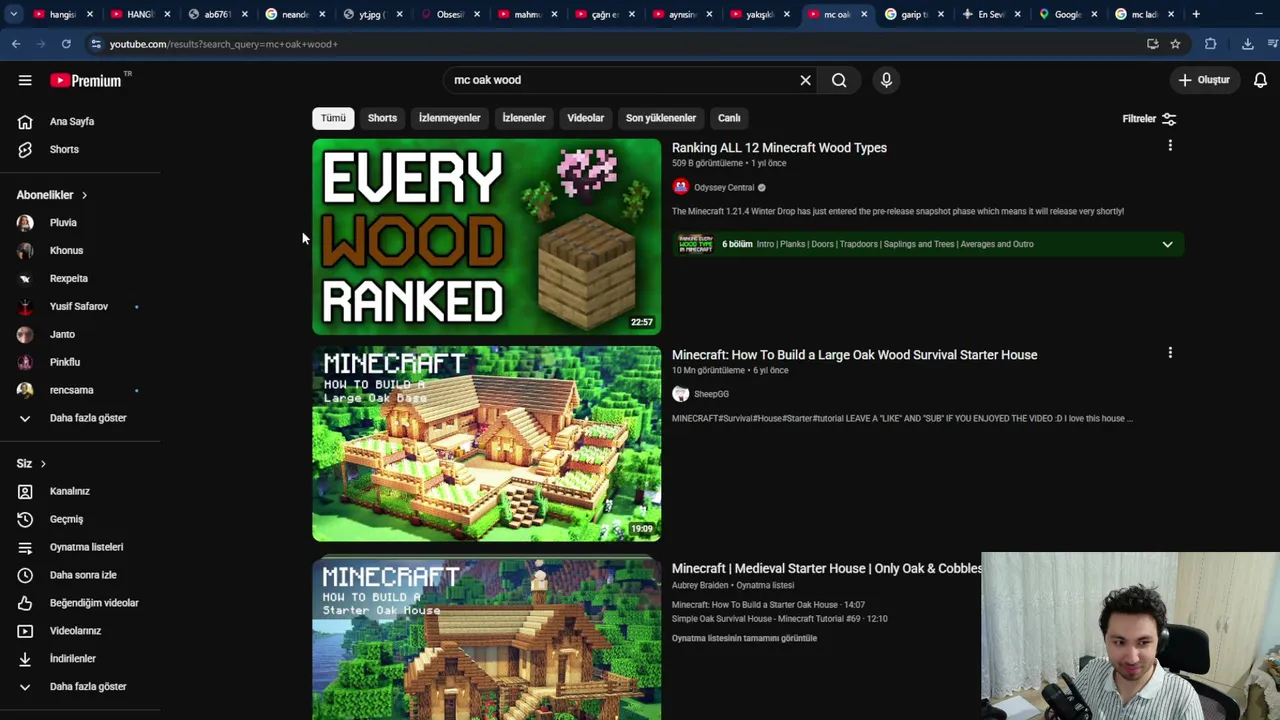The width and height of the screenshot is (1280, 720).
Task: Open 'How To Build a Large Oak Wood' title
Action: [x=854, y=355]
